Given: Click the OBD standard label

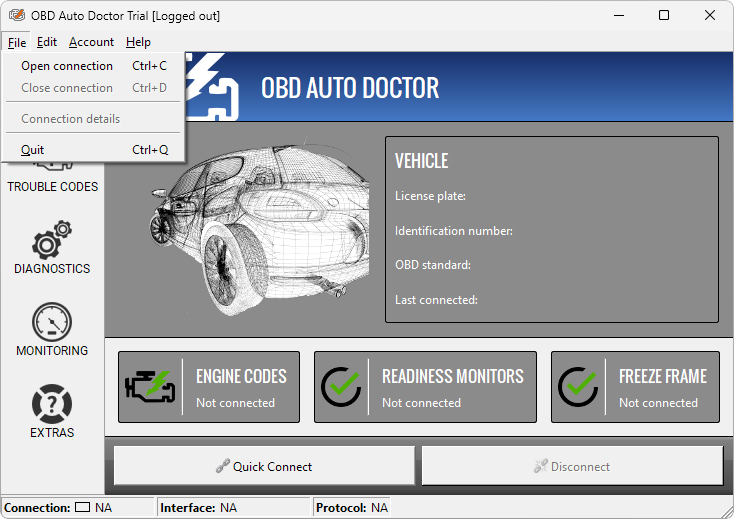Looking at the screenshot, I should pyautogui.click(x=433, y=265).
